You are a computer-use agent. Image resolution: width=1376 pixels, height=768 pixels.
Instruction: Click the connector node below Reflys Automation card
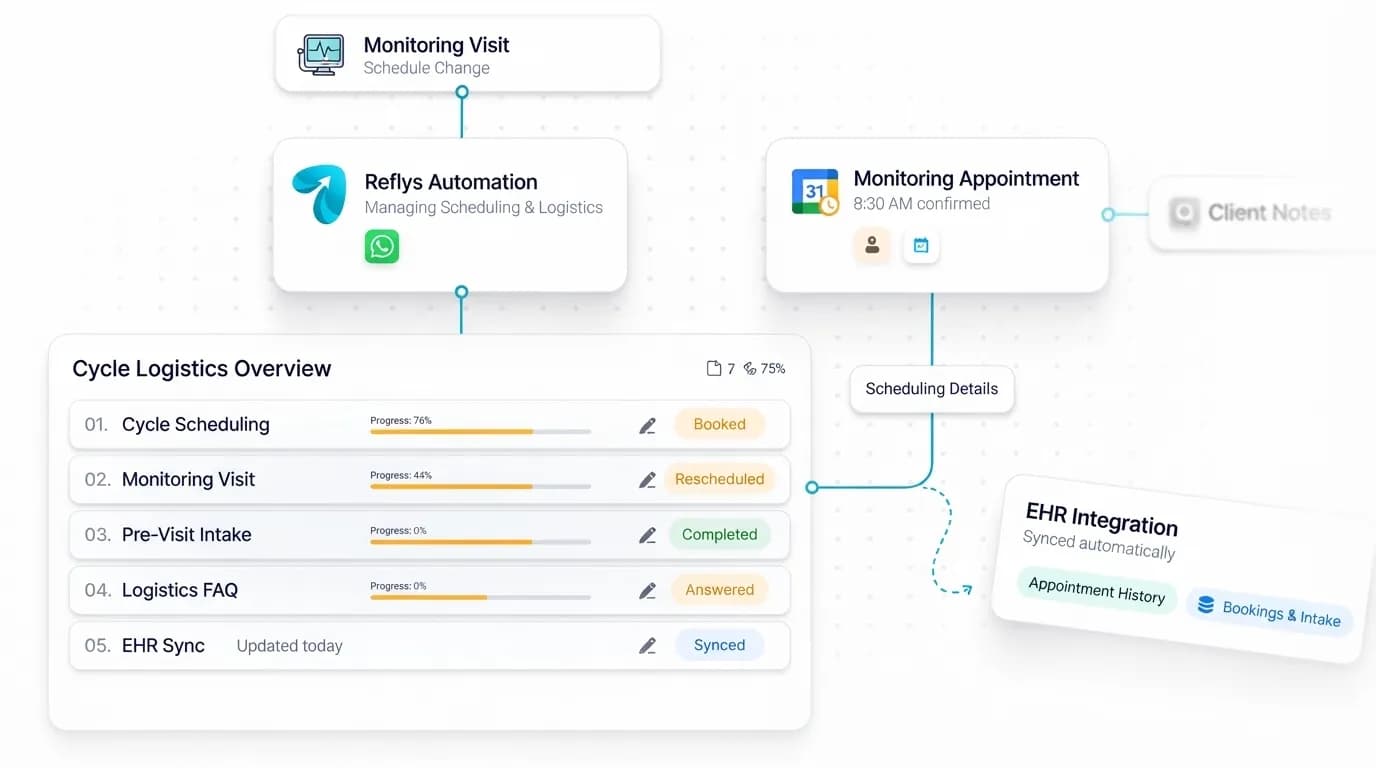click(x=462, y=293)
